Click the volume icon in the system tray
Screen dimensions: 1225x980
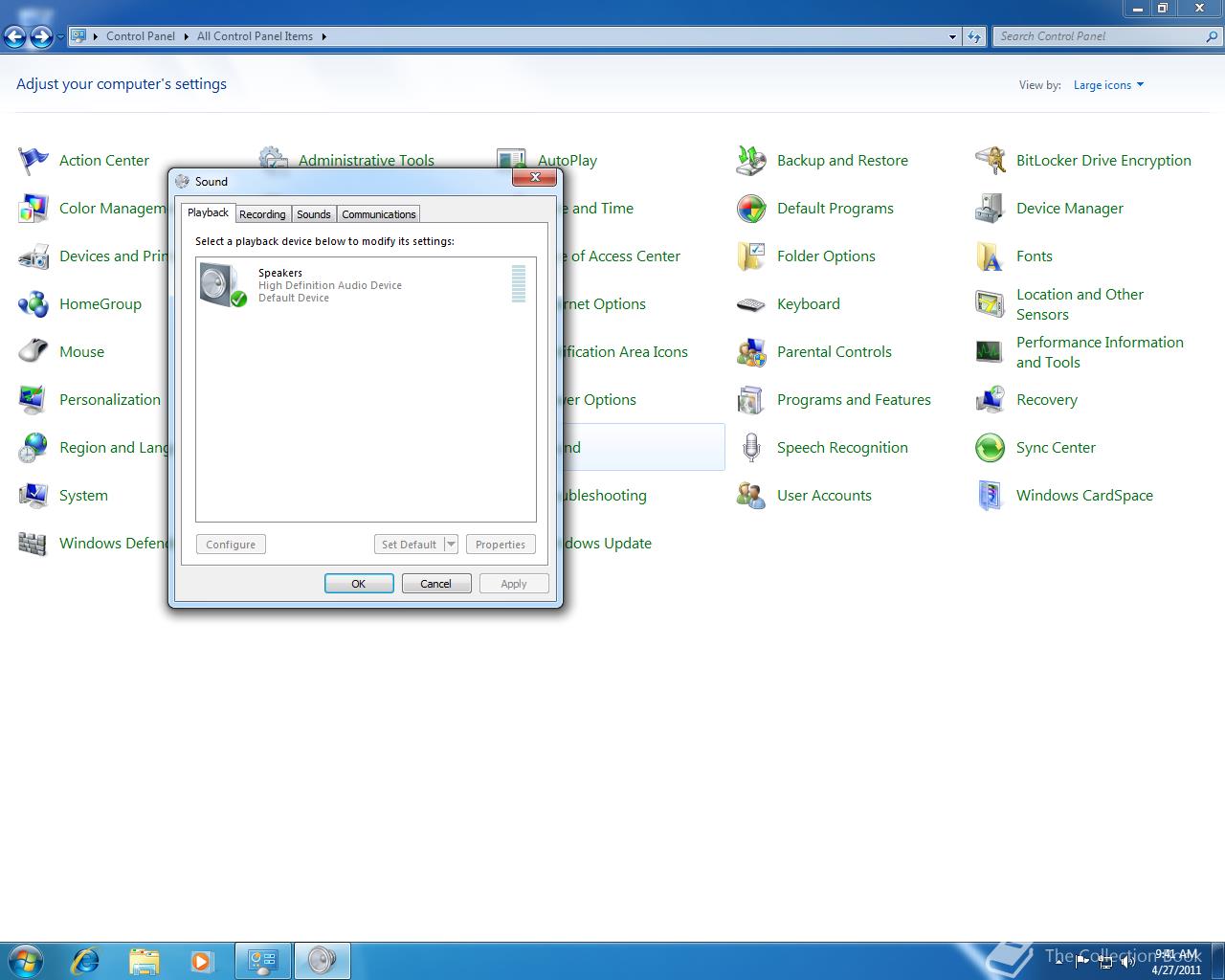1129,962
